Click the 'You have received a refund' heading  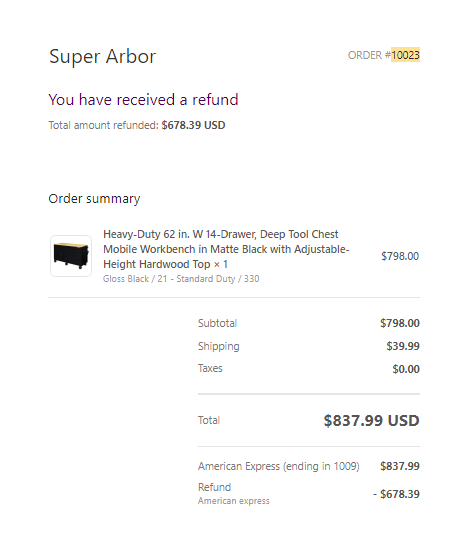coord(143,100)
